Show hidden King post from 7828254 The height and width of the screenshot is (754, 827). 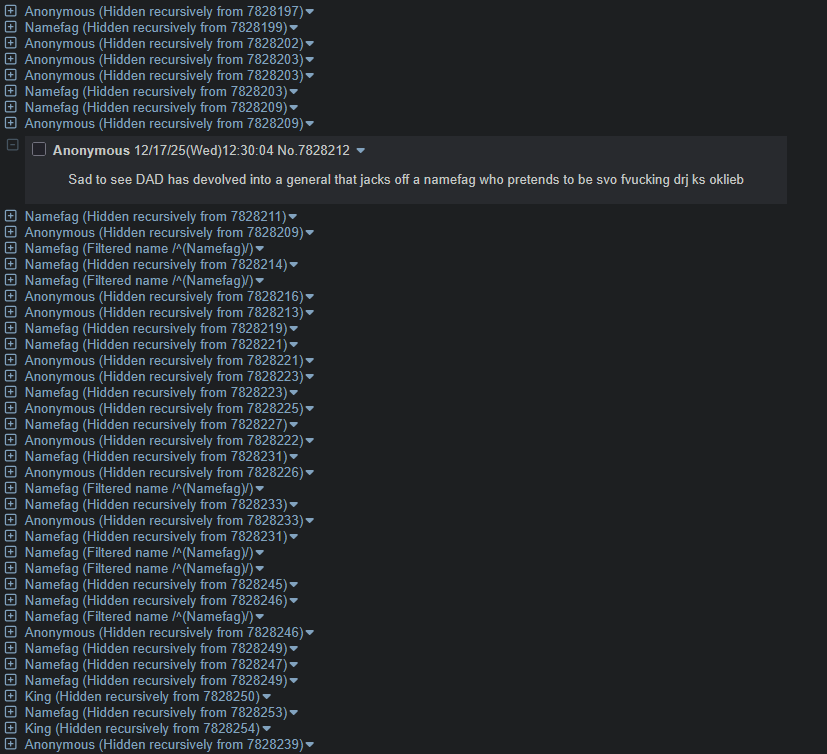[11, 728]
